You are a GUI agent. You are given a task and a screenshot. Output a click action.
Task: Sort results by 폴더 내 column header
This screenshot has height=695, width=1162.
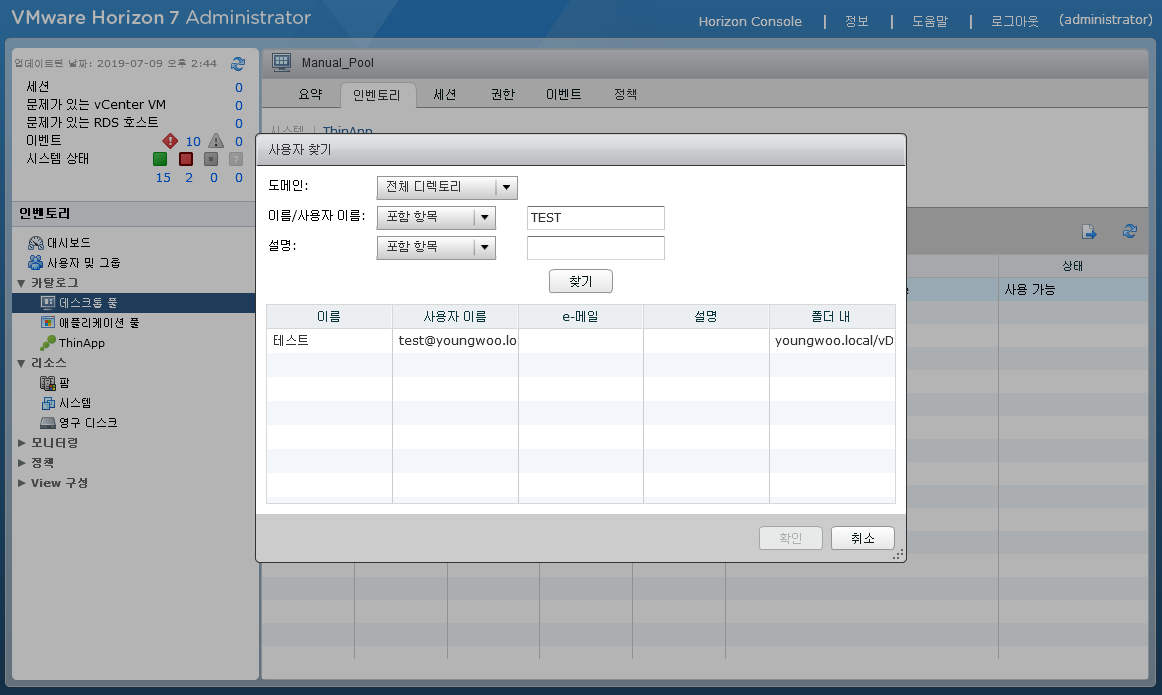[832, 316]
